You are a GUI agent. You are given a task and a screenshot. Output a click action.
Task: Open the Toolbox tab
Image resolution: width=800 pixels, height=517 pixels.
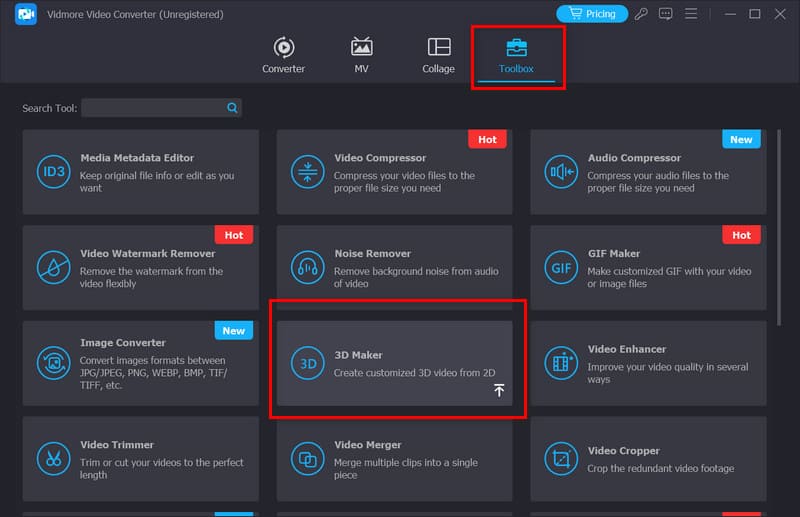point(517,56)
